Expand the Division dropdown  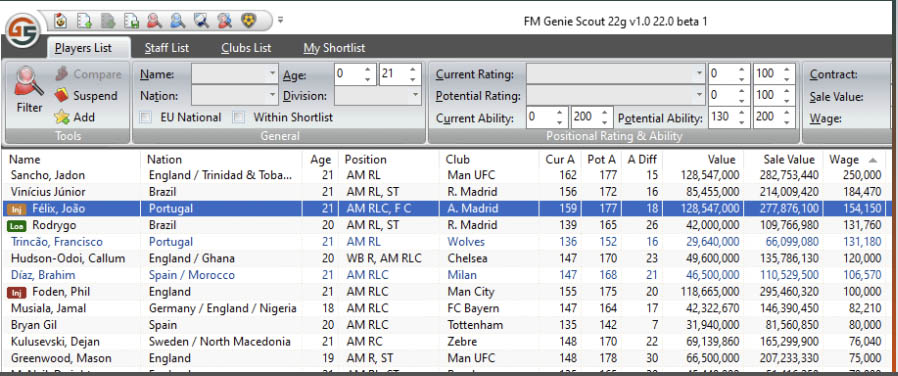[x=416, y=96]
